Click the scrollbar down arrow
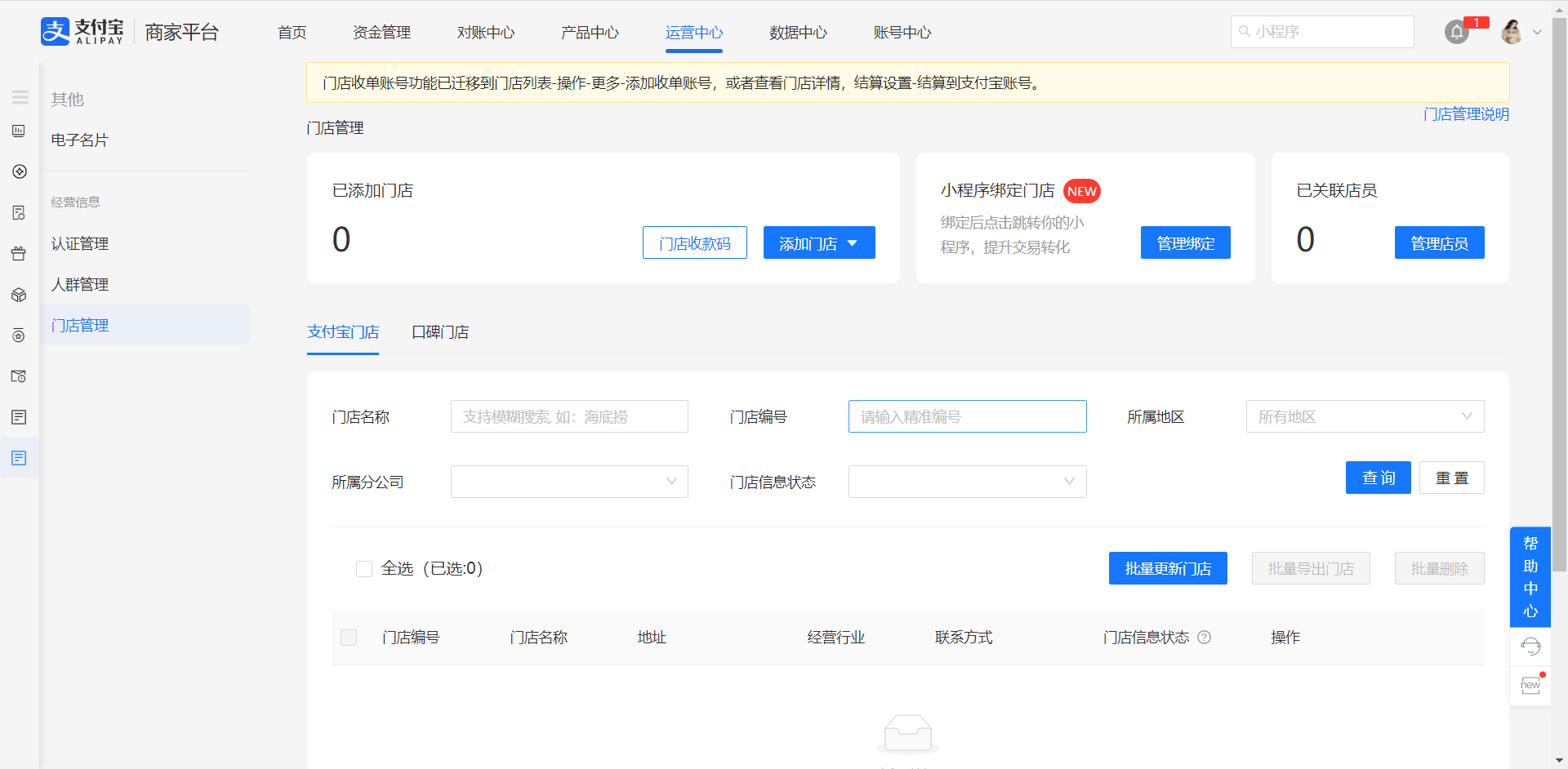This screenshot has width=1568, height=769. 1559,761
